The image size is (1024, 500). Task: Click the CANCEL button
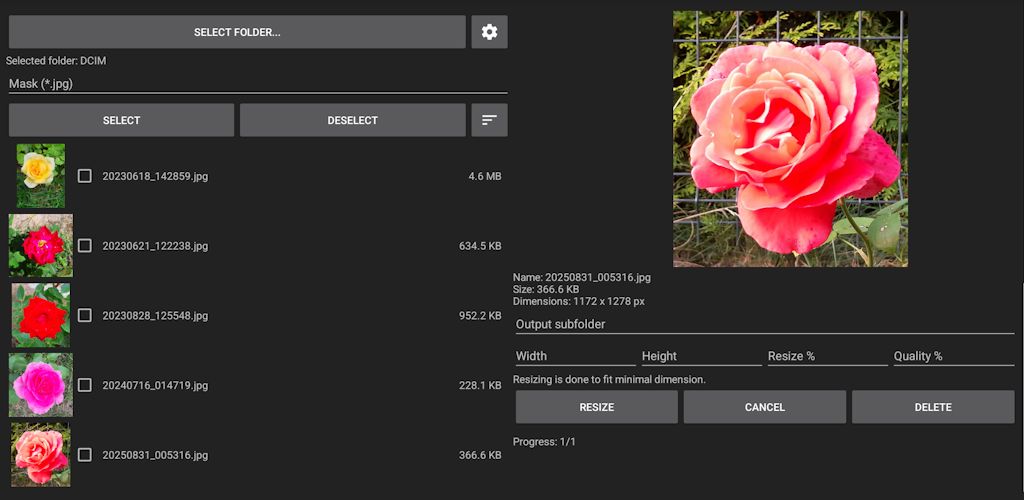765,407
